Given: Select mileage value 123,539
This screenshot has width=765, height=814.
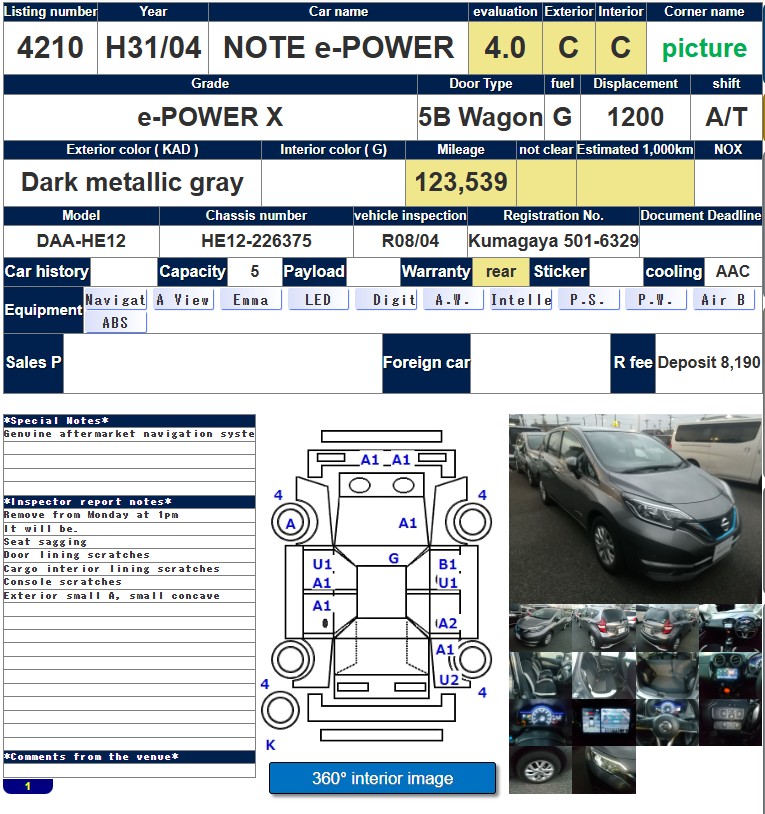Looking at the screenshot, I should click(461, 182).
